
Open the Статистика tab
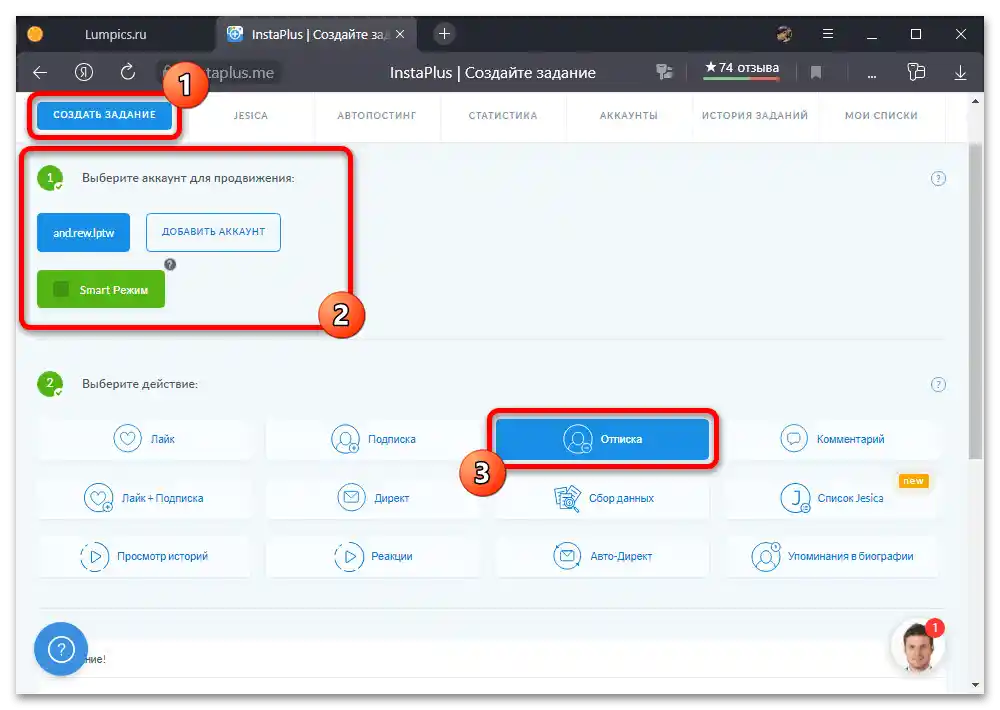[503, 115]
